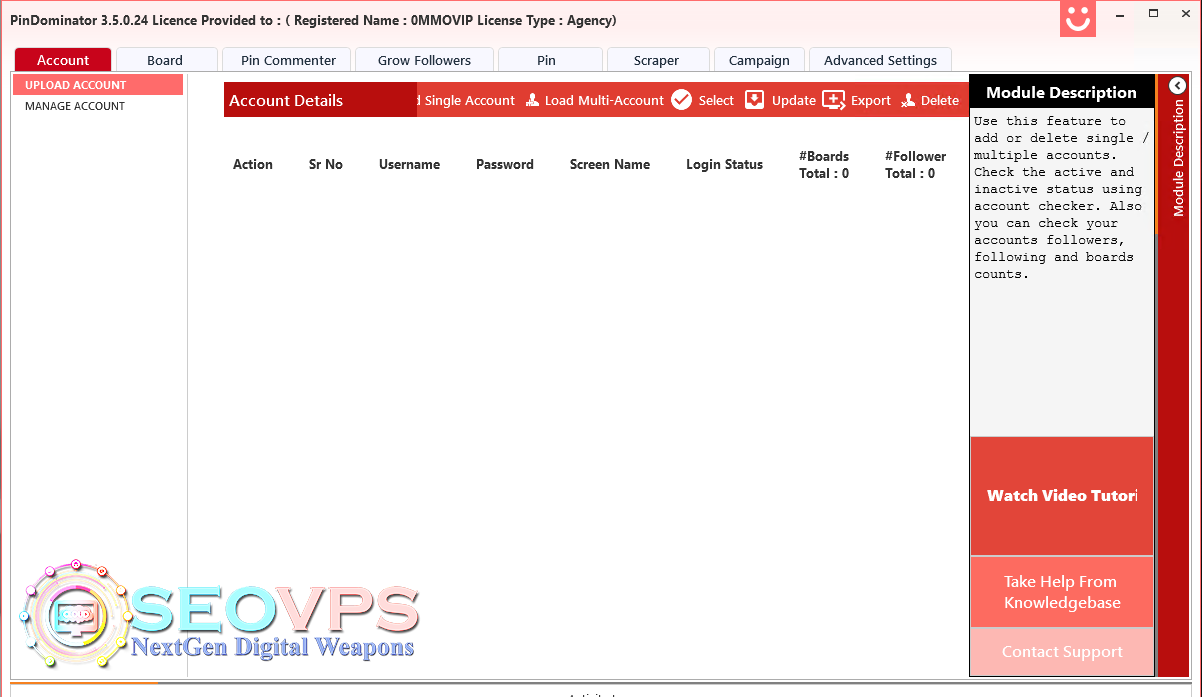Screen dimensions: 1202x697
Task: Click the smiley face icon
Action: 1078,19
